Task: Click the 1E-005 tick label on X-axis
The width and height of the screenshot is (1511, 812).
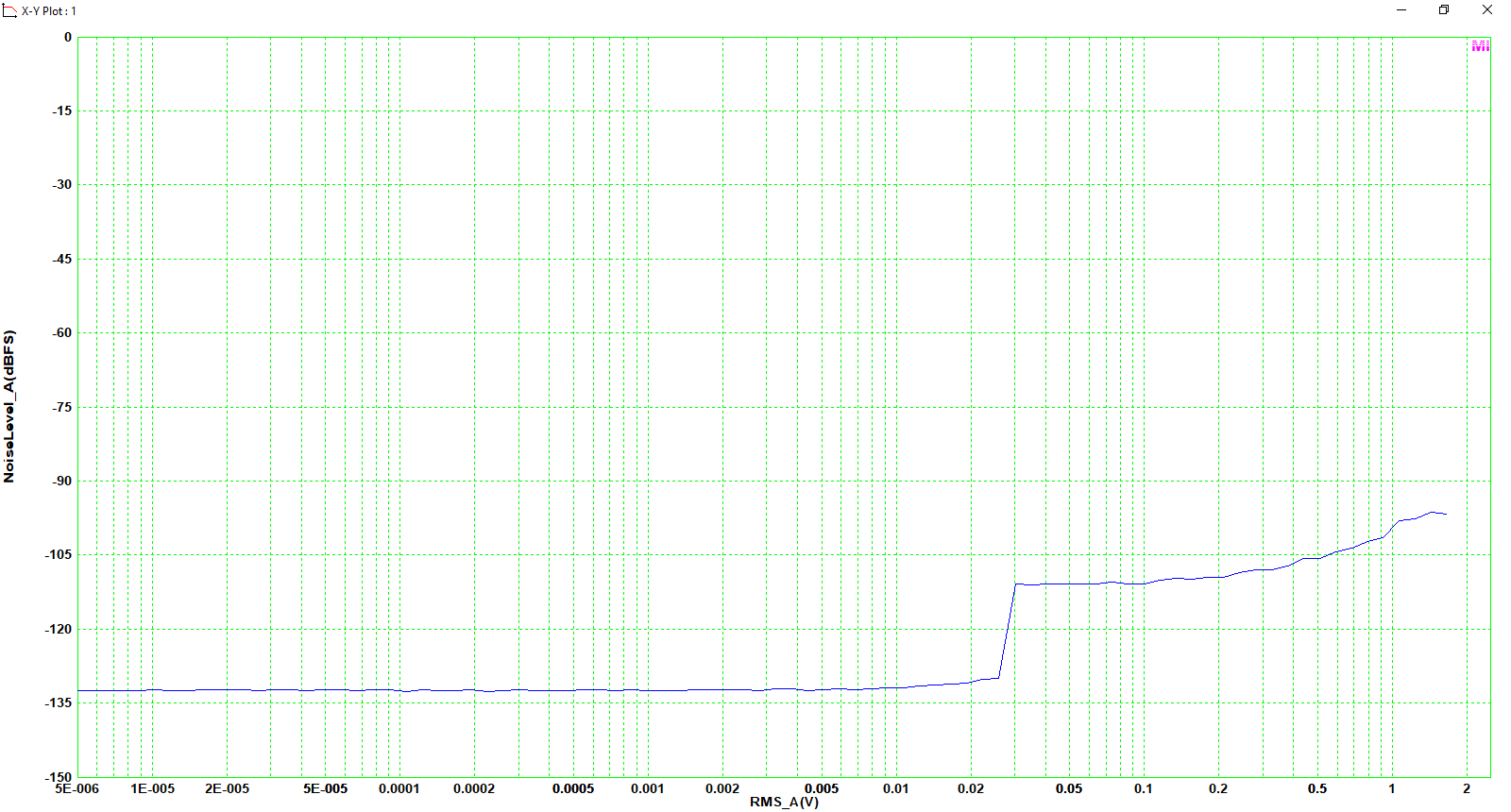Action: tap(153, 788)
